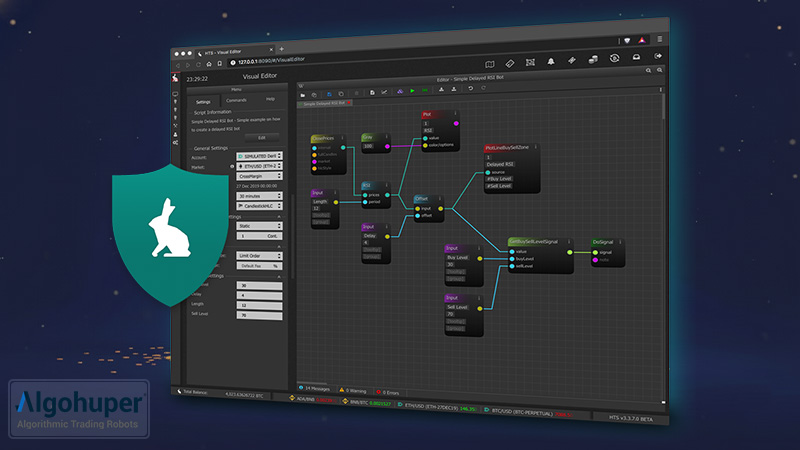Open the Help tab
This screenshot has width=800, height=450.
269,99
